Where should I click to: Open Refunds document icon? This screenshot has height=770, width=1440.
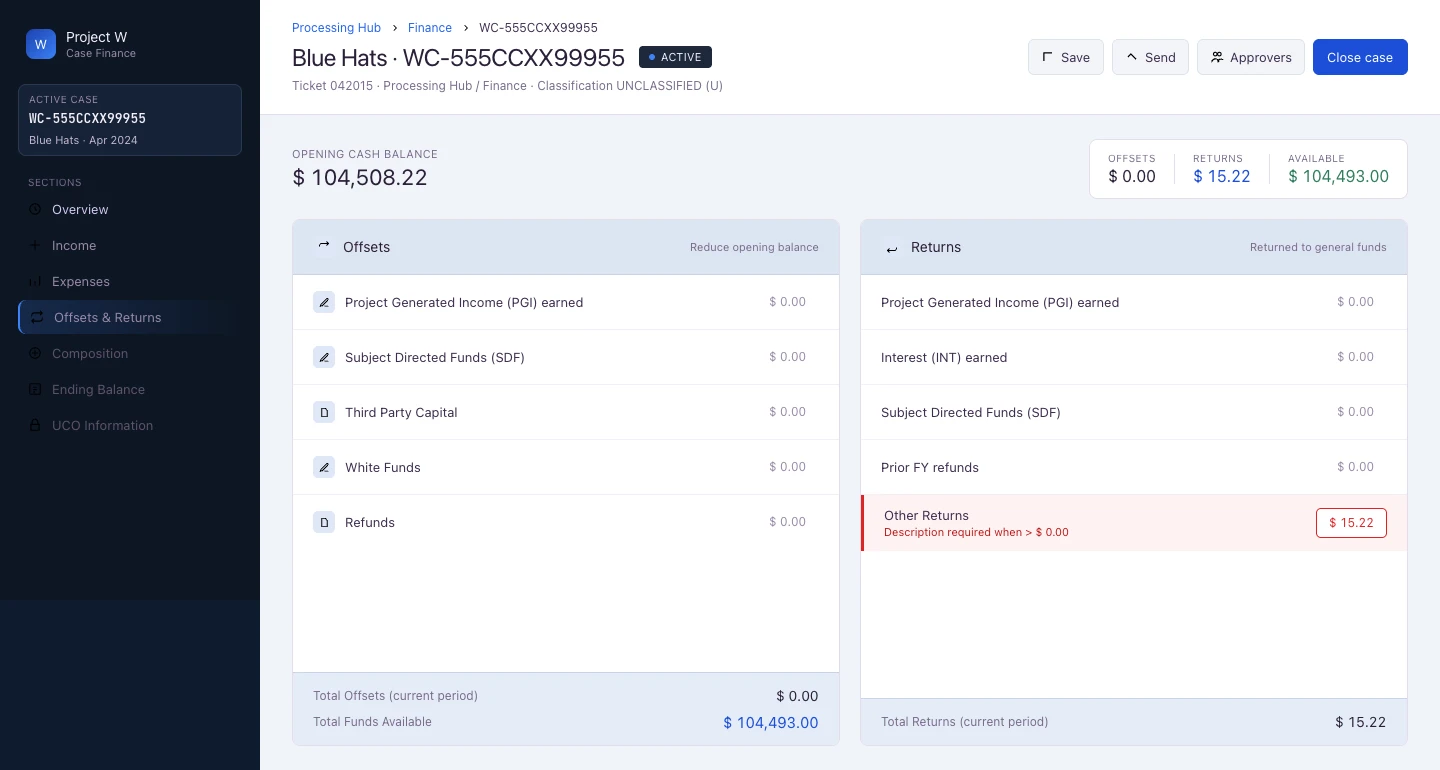click(x=324, y=522)
